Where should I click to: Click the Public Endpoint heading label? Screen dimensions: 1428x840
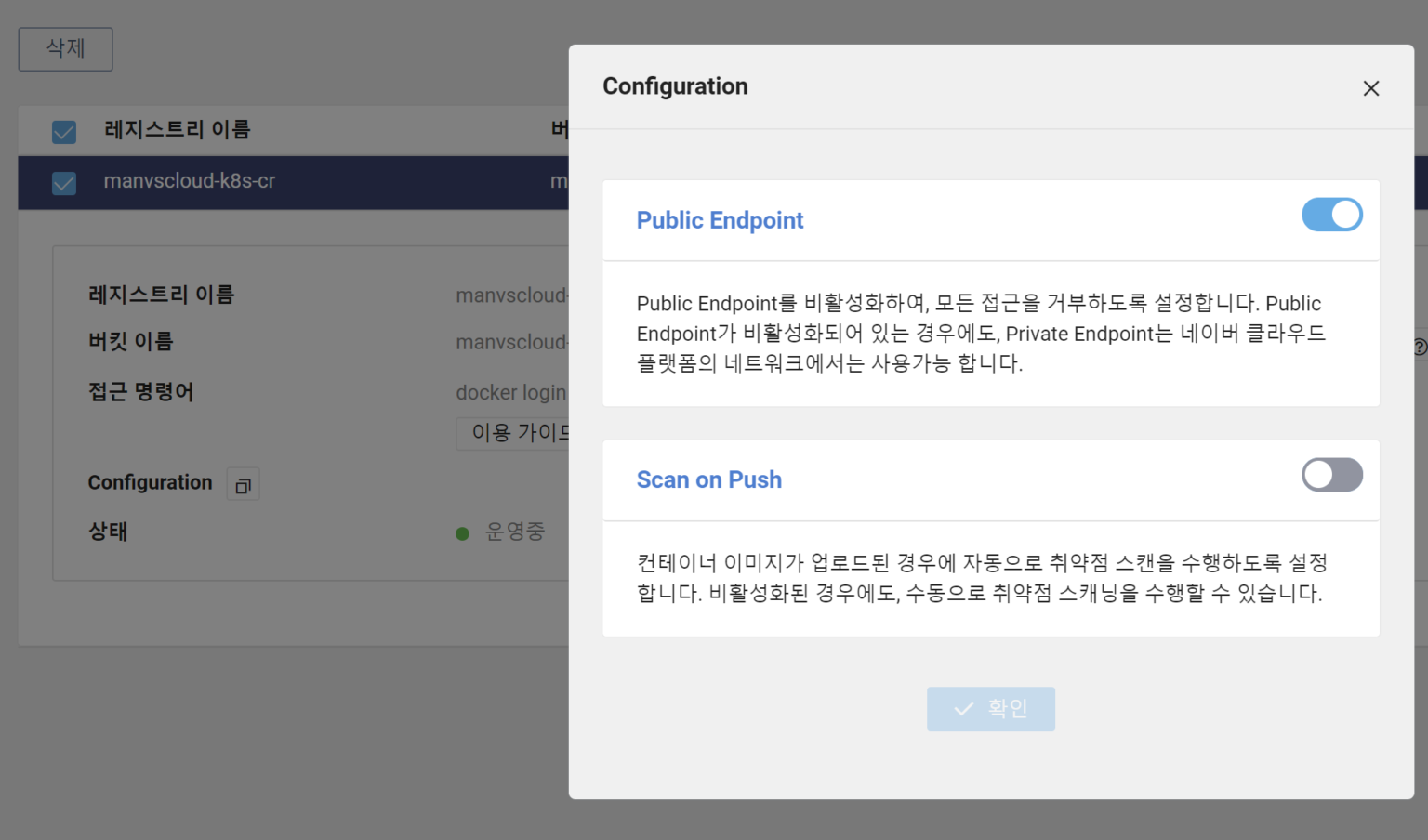720,220
